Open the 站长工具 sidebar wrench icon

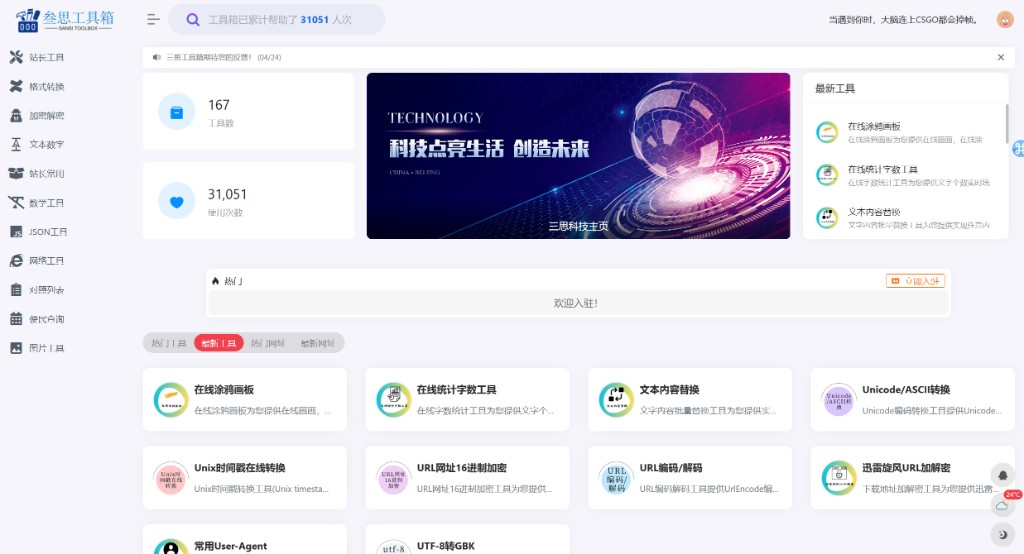16,57
